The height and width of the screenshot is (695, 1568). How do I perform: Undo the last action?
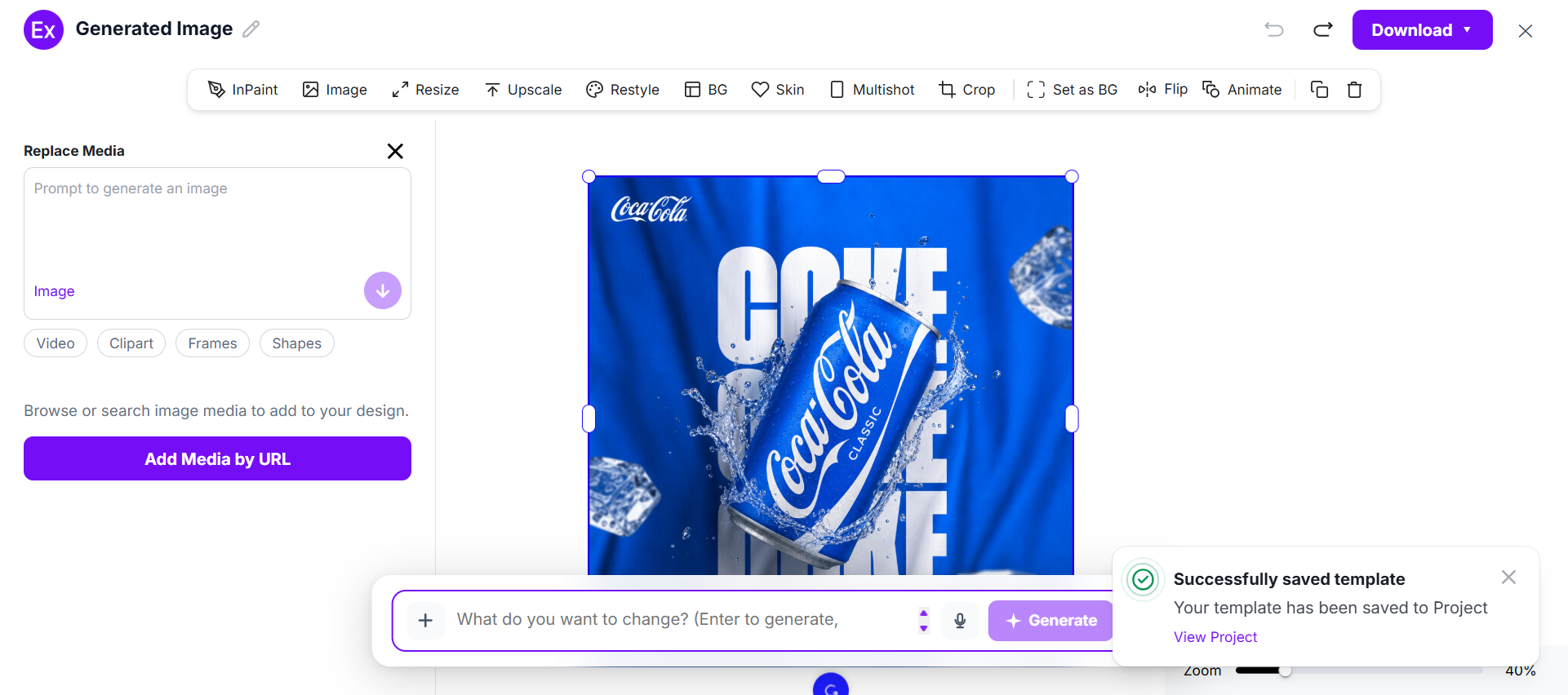tap(1274, 30)
